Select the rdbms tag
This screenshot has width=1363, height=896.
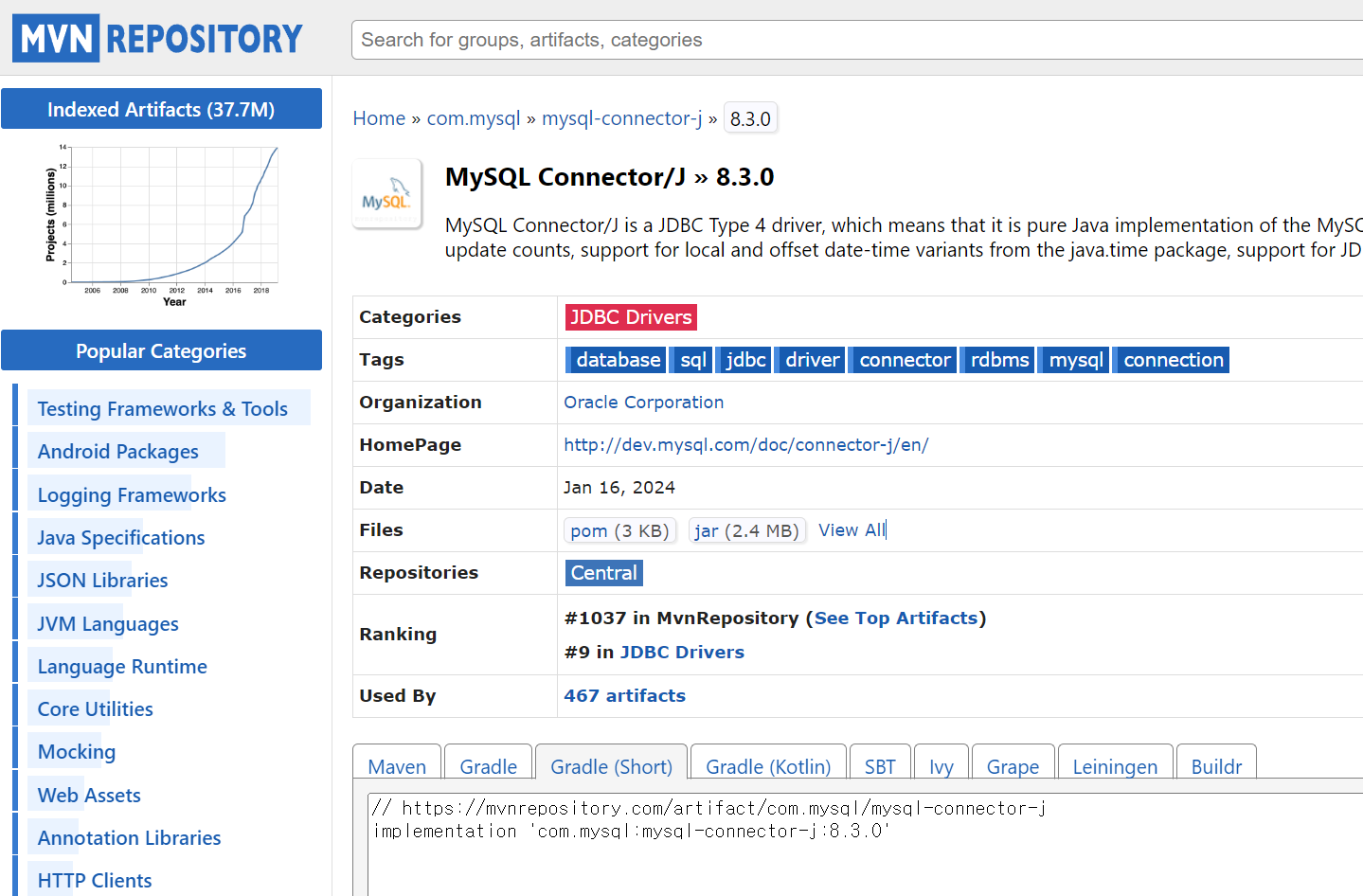click(999, 360)
